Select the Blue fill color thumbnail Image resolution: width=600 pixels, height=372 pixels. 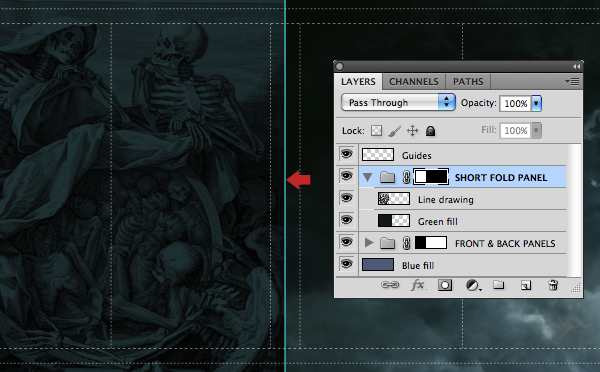[x=378, y=265]
